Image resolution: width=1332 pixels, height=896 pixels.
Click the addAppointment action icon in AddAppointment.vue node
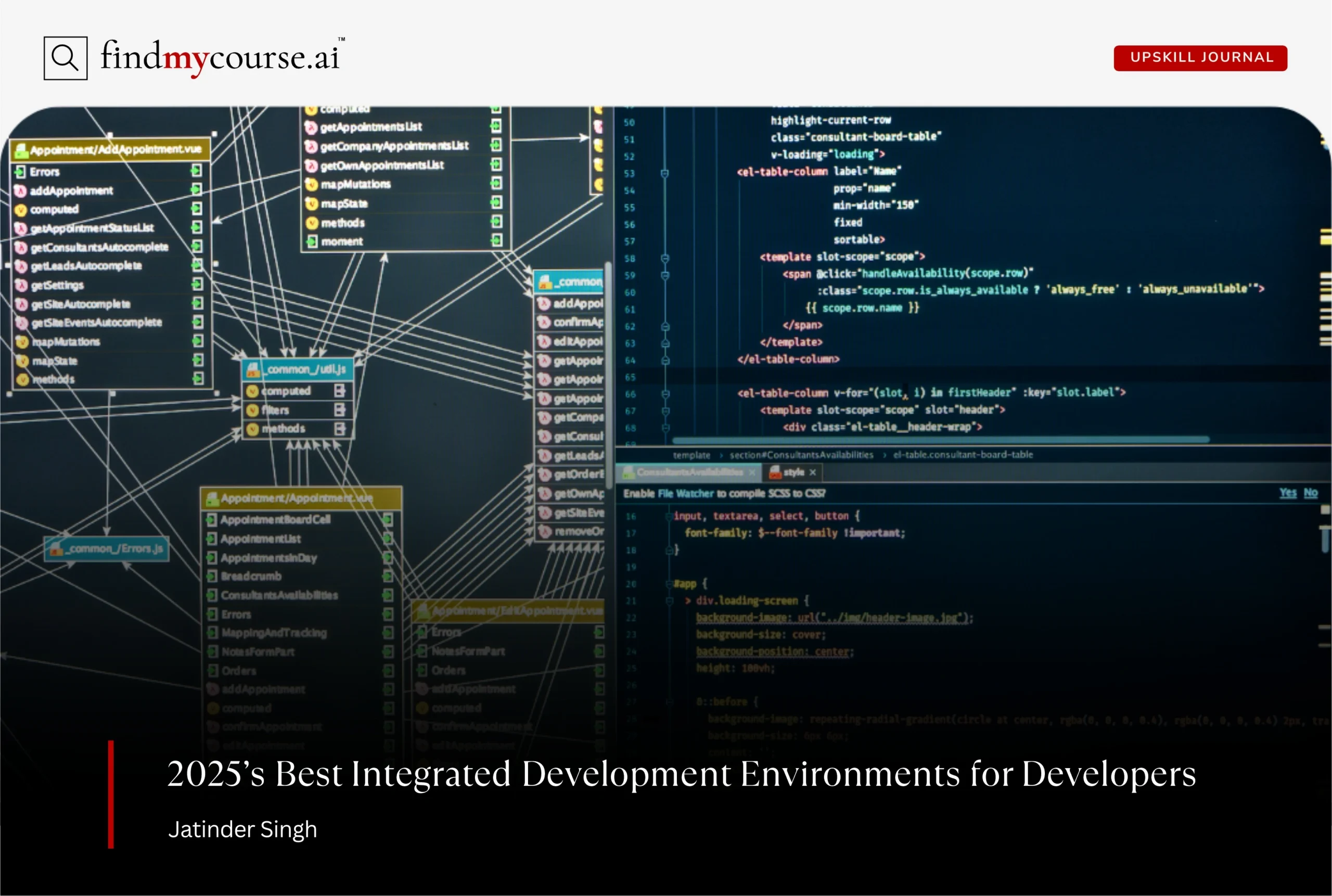21,191
